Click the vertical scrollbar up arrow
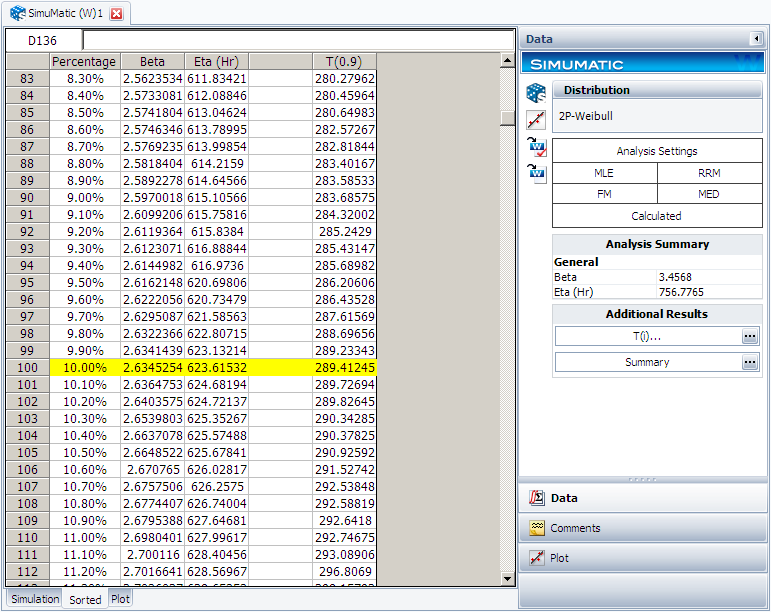This screenshot has width=771, height=612. click(508, 60)
